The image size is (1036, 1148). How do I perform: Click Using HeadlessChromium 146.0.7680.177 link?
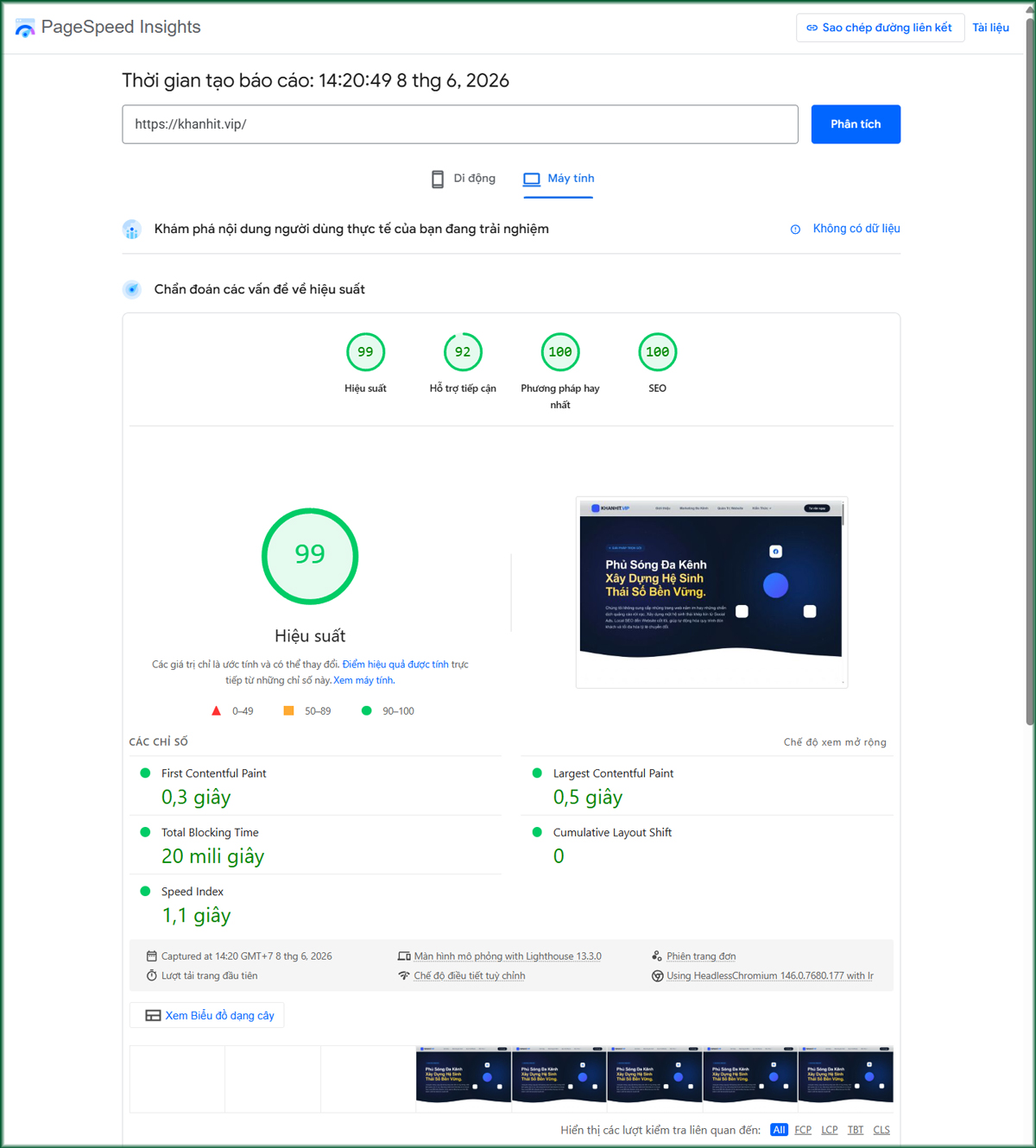tap(770, 975)
